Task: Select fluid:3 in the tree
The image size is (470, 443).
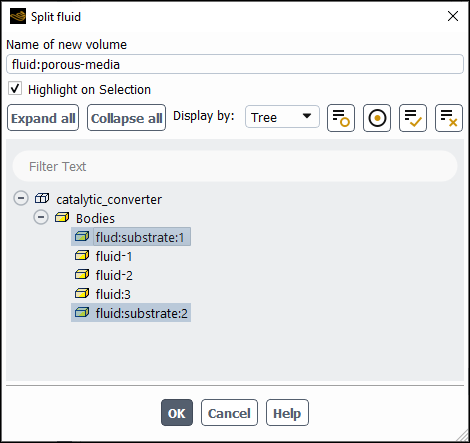Action: tap(113, 294)
